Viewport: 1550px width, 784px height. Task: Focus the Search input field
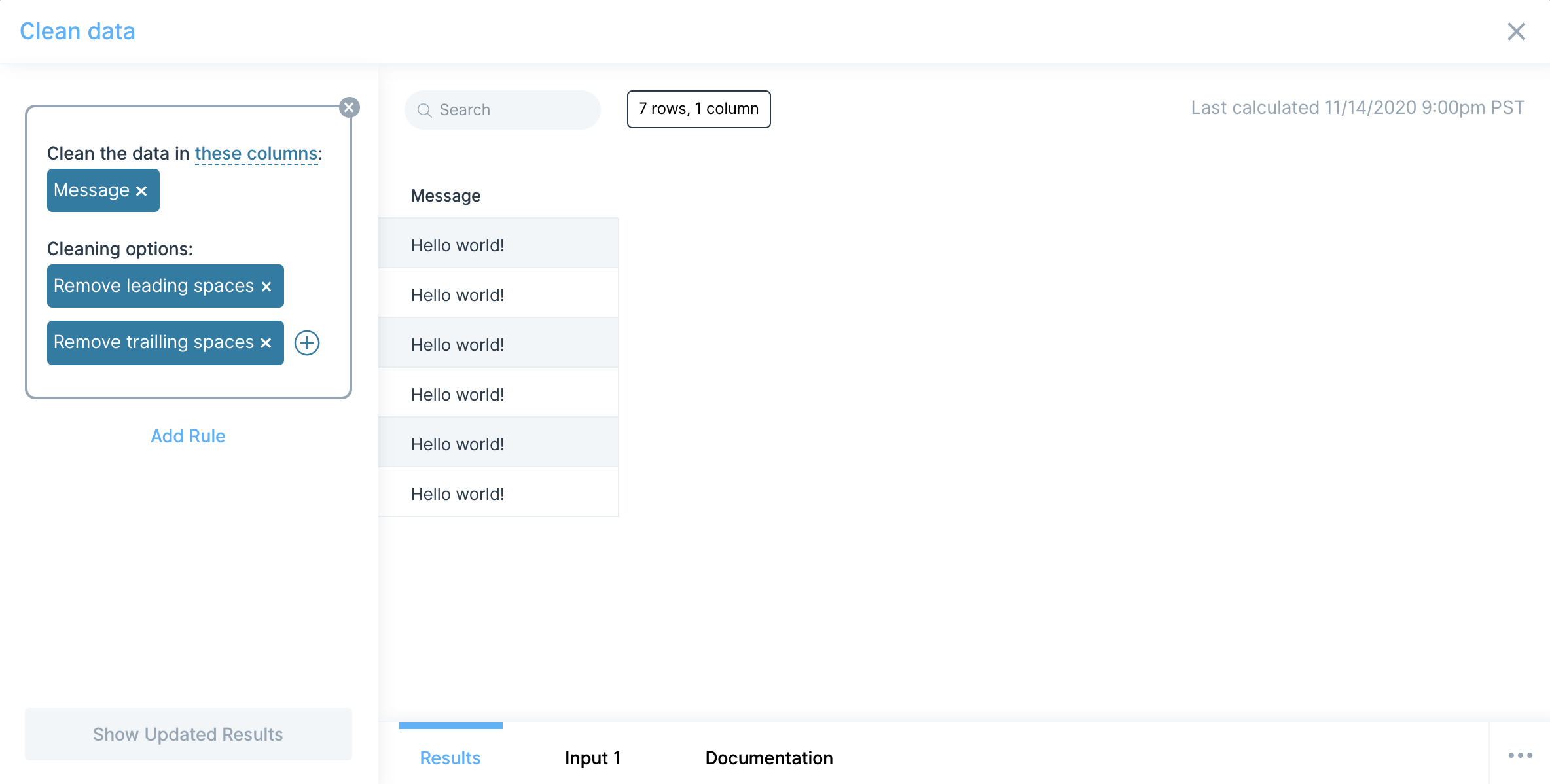[503, 110]
